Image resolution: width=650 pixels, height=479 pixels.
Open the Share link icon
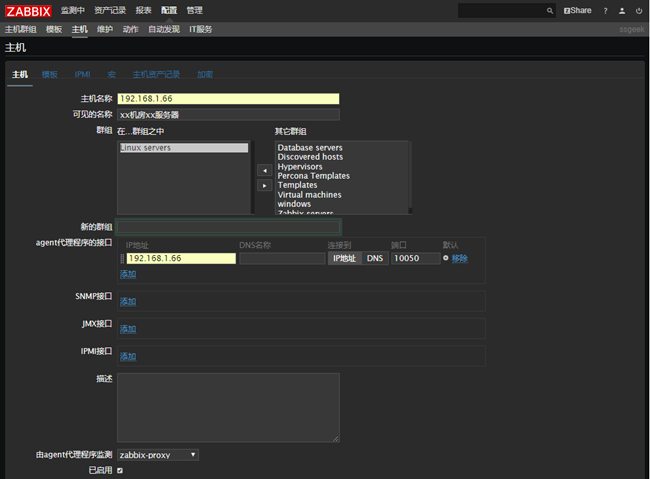[577, 11]
